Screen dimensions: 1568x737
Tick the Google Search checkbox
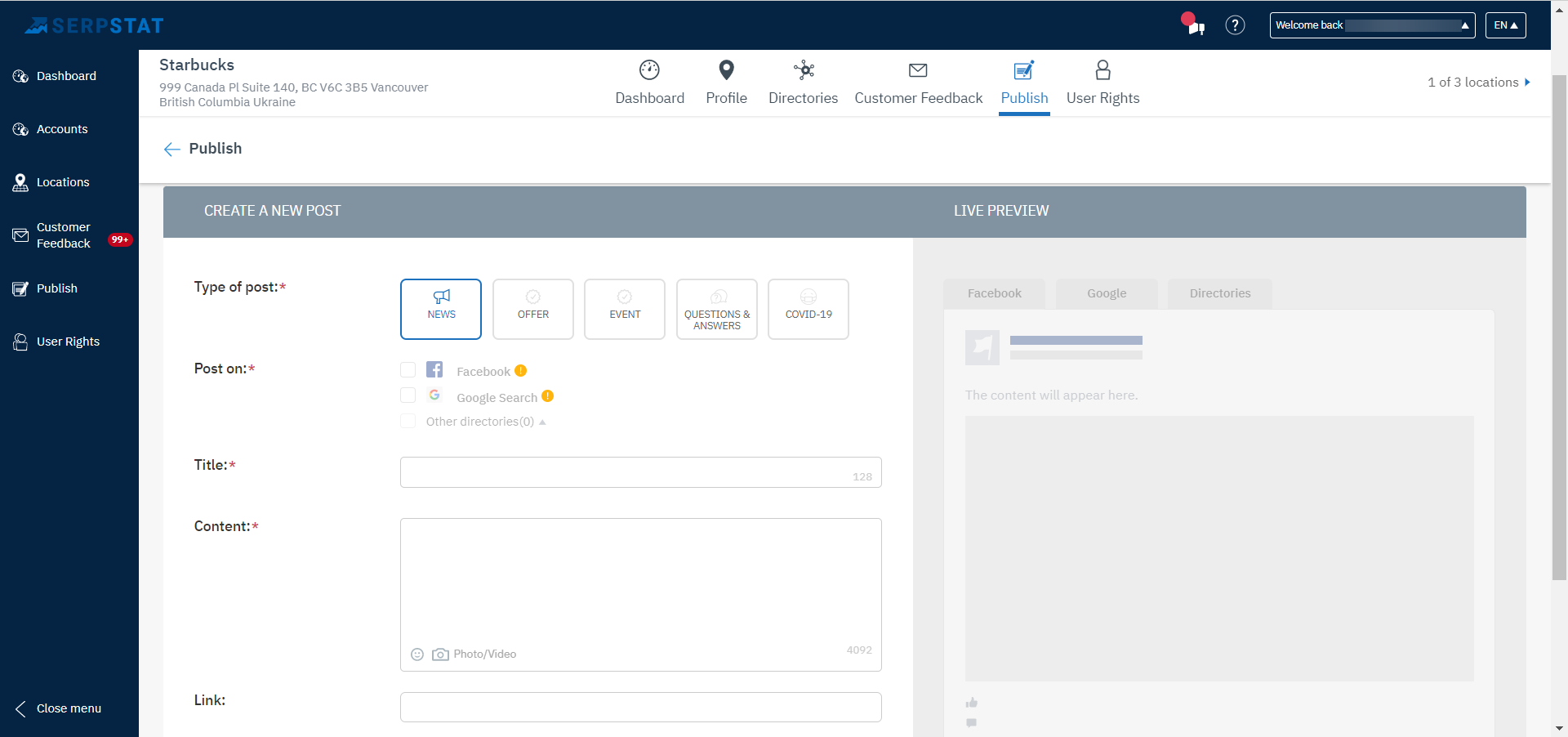point(408,395)
